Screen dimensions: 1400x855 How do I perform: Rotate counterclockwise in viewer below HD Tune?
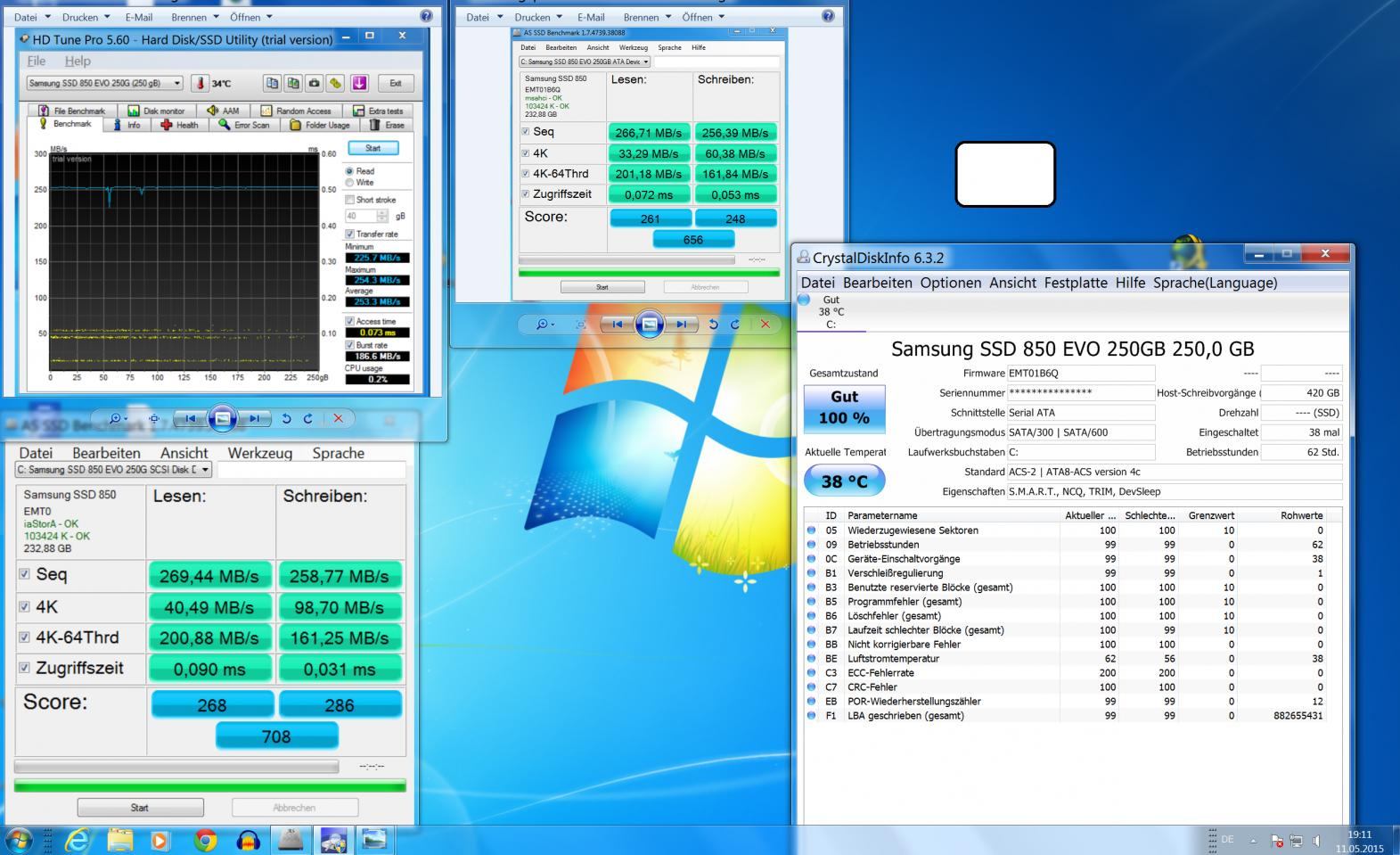coord(286,418)
